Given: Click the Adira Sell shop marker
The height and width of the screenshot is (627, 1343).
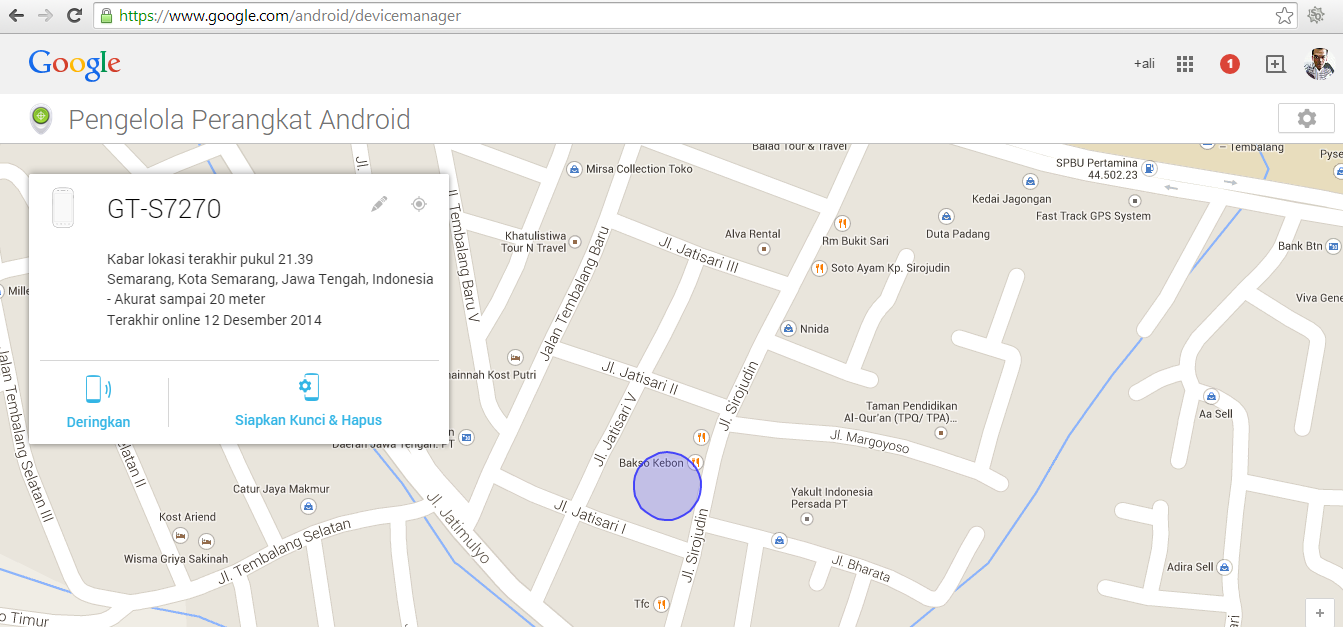Looking at the screenshot, I should click(1223, 567).
